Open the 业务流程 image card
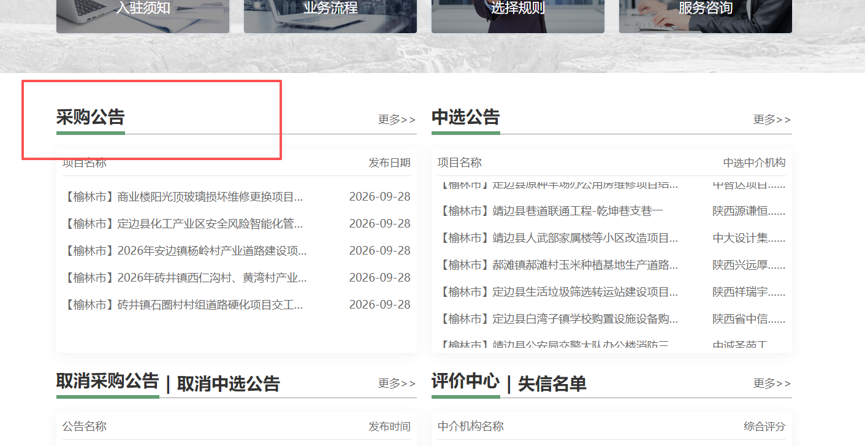The image size is (865, 446). coord(330,16)
